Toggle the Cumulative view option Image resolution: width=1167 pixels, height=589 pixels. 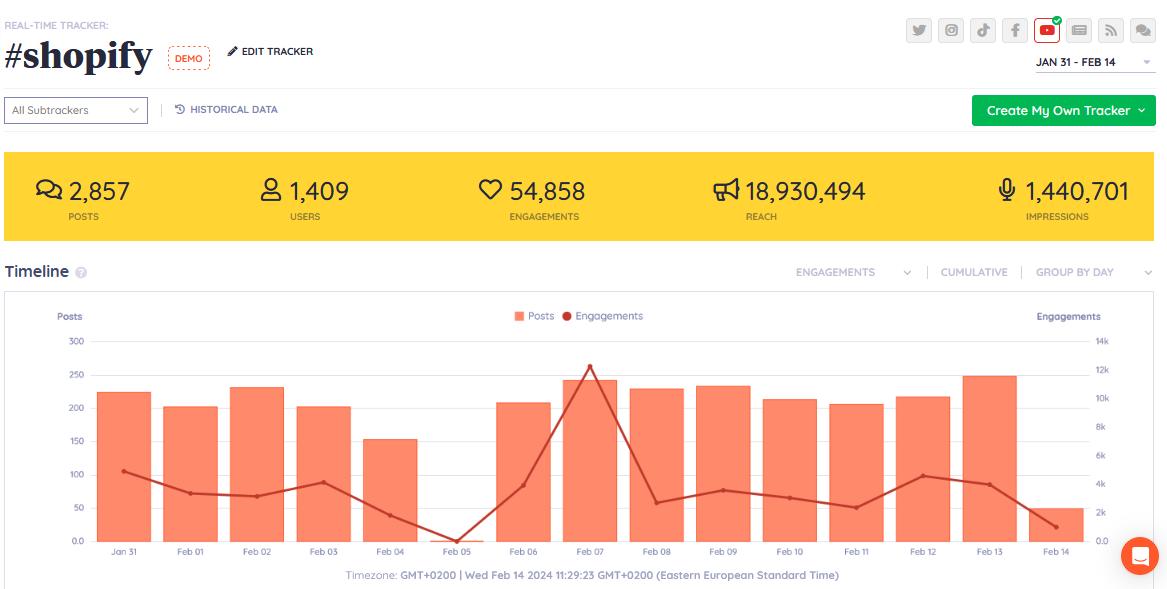point(973,273)
